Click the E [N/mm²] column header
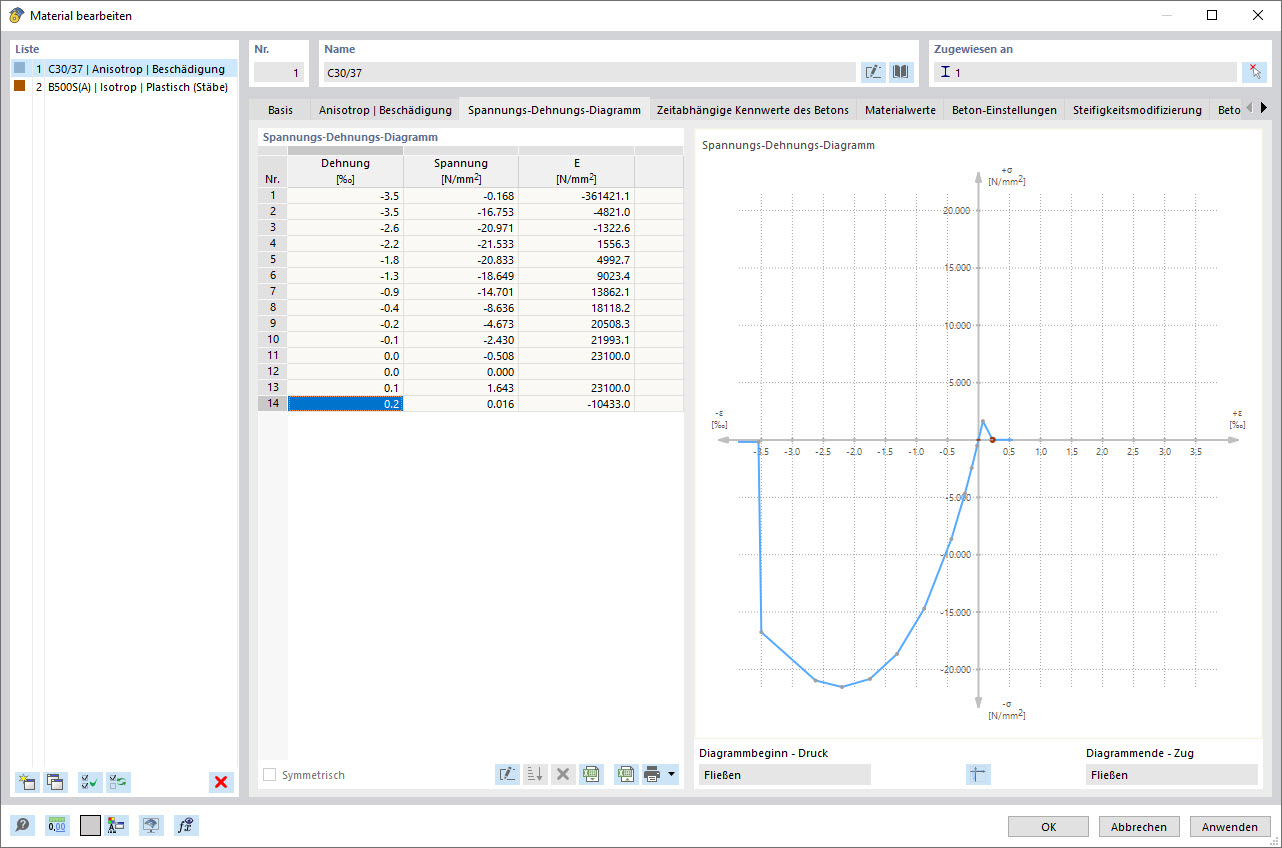This screenshot has height=848, width=1282. [x=576, y=171]
